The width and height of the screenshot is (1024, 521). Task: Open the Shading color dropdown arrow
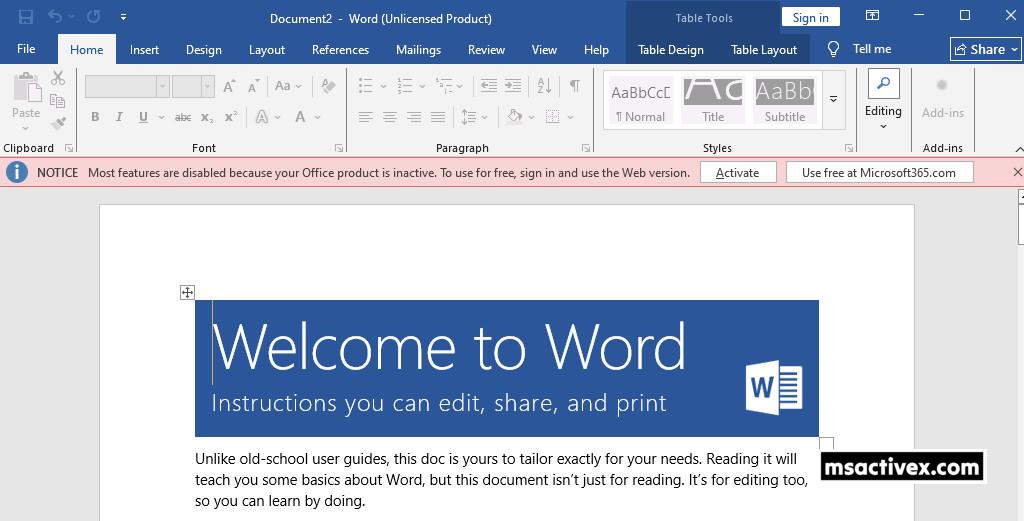[530, 117]
